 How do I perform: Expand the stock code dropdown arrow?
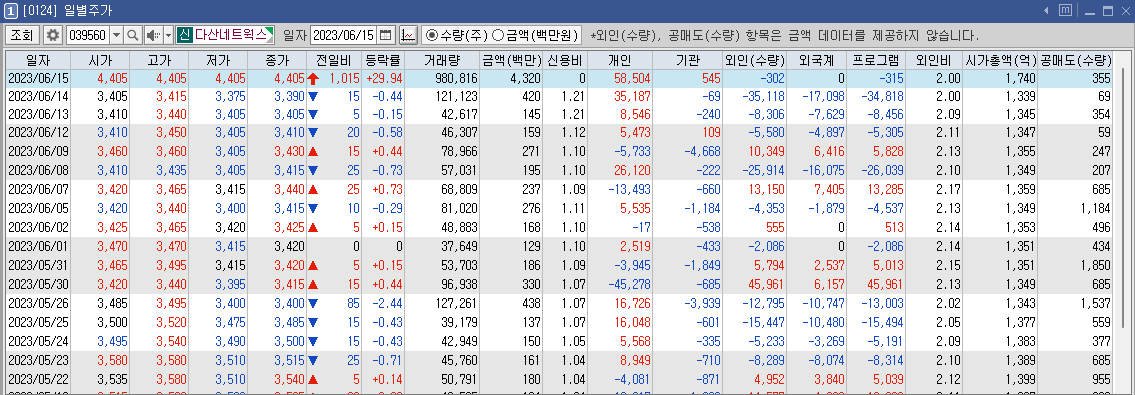[116, 35]
